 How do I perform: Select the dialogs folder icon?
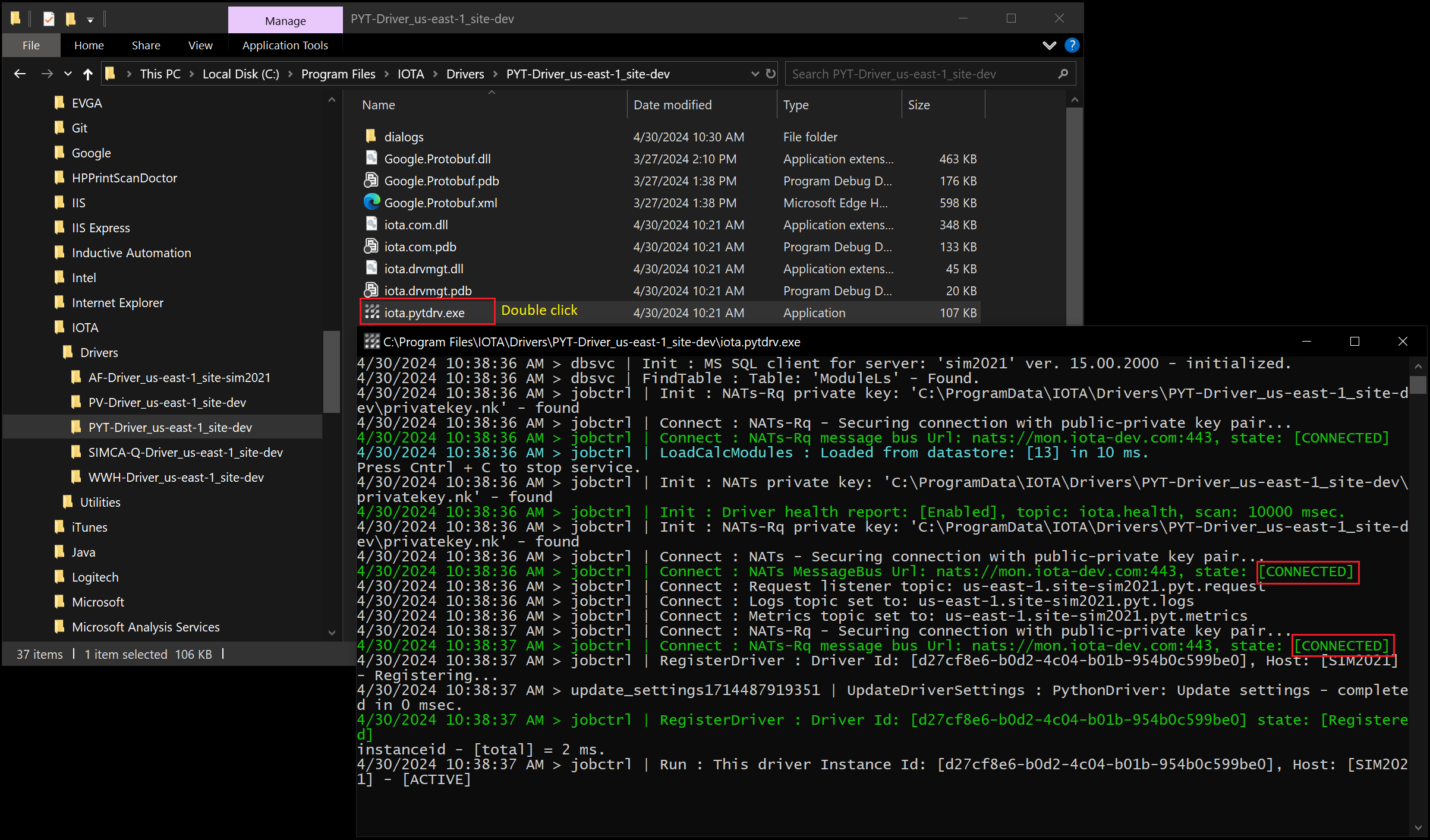[x=371, y=136]
